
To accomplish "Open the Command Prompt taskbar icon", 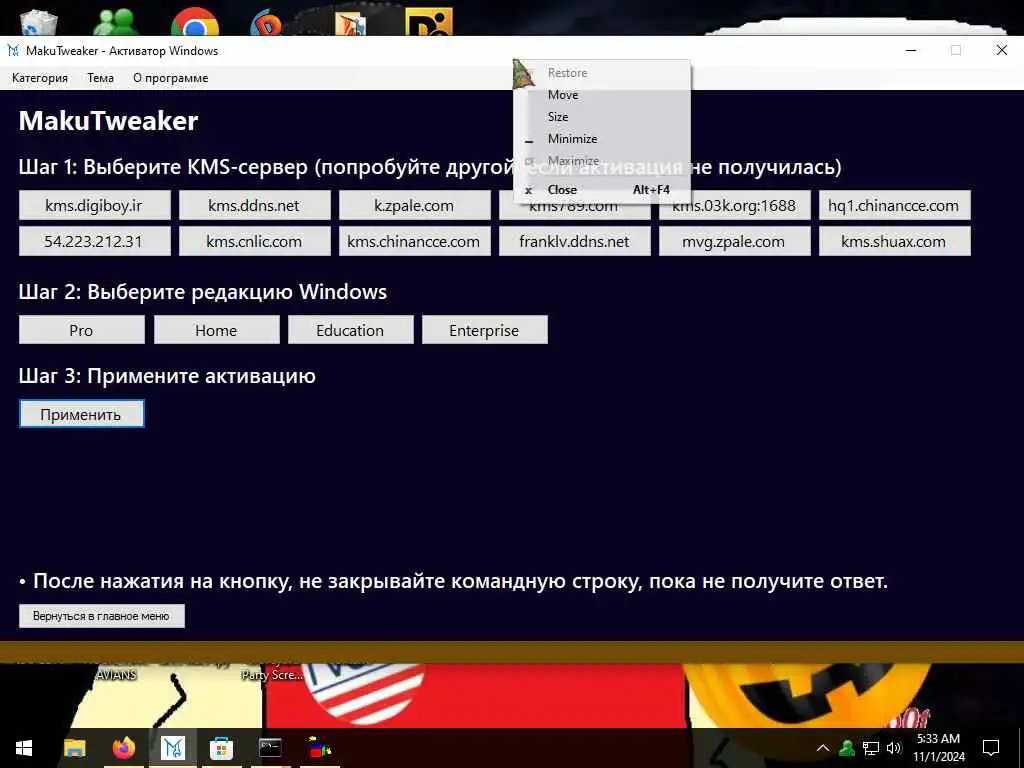I will [270, 748].
